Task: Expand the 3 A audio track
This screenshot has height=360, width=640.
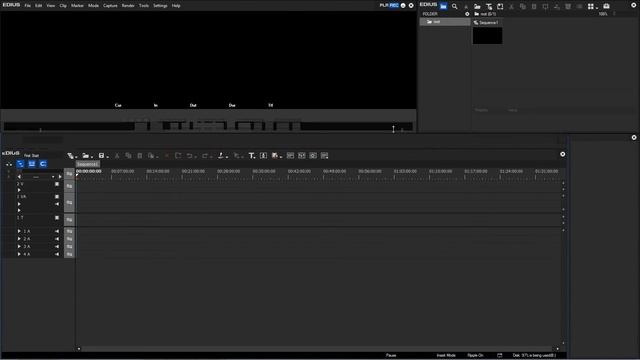Action: pos(19,247)
